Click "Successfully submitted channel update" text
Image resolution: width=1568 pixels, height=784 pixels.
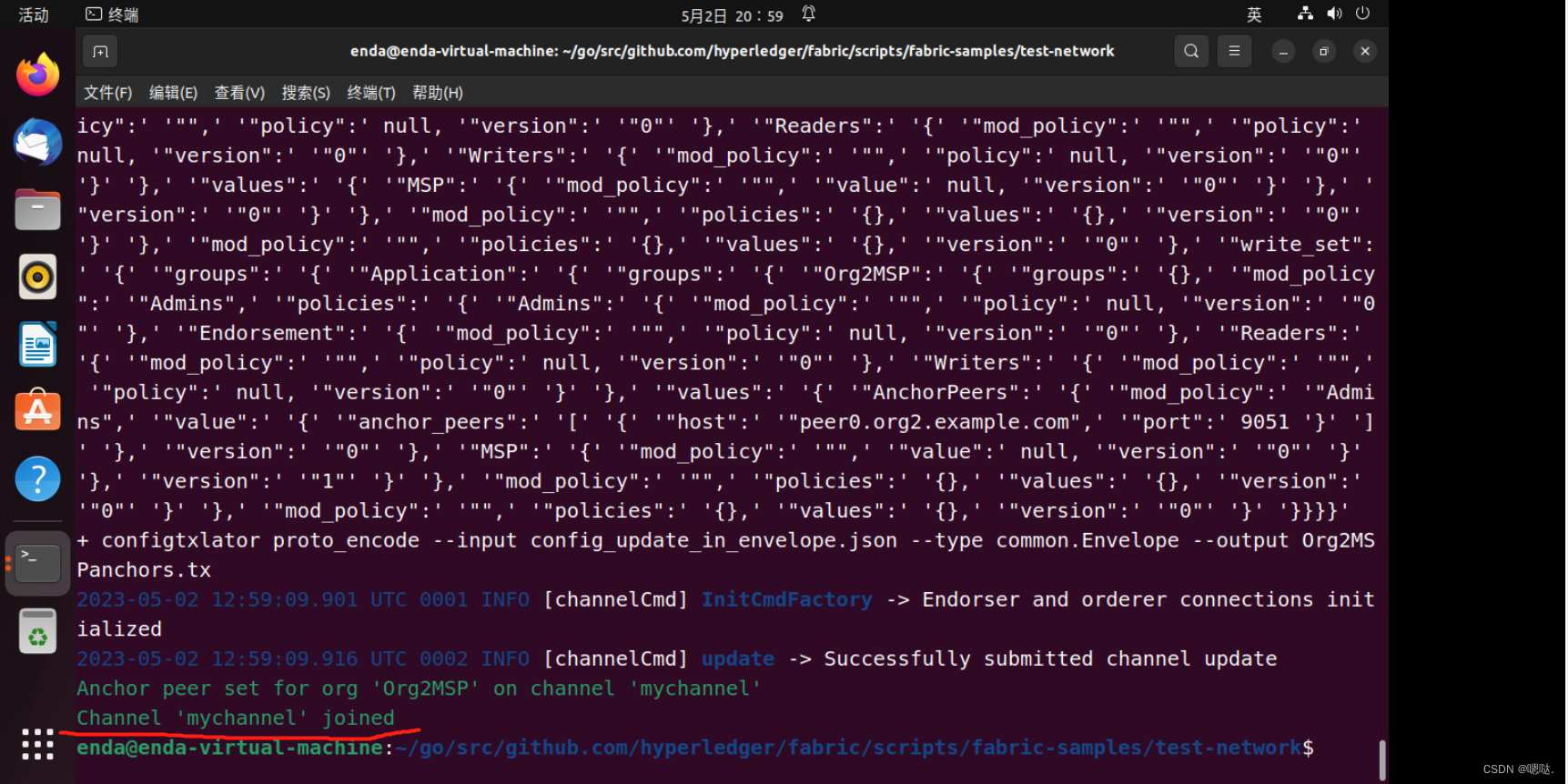(1050, 658)
